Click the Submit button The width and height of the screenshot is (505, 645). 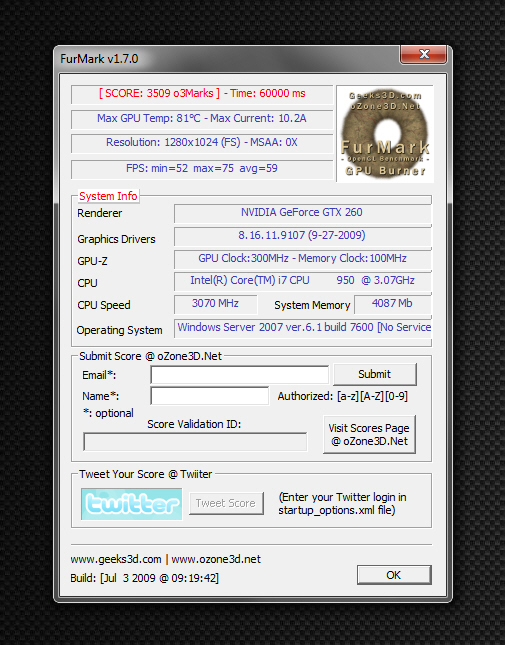pyautogui.click(x=375, y=374)
